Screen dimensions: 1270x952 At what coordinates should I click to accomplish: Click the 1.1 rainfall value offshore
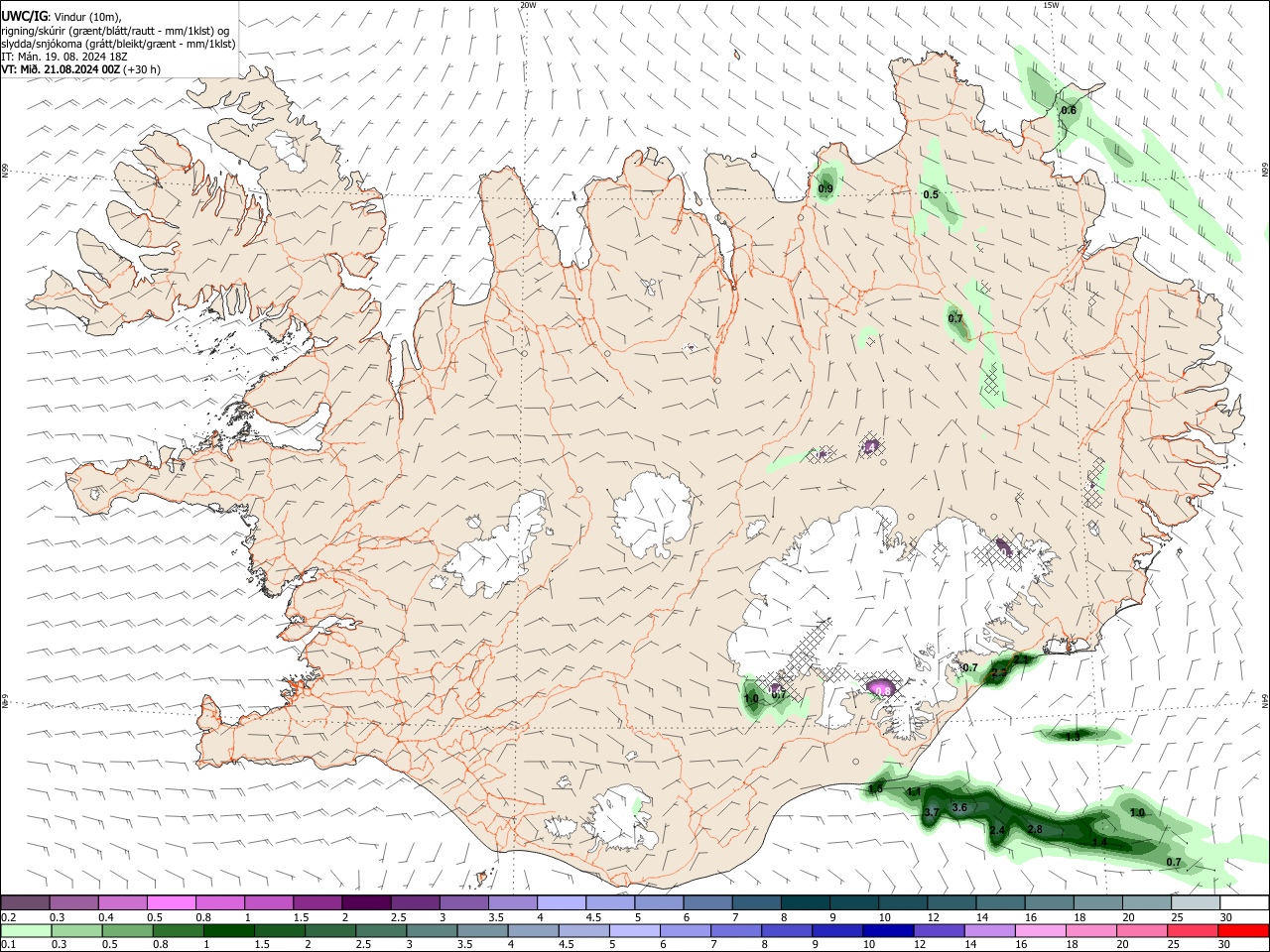click(914, 791)
